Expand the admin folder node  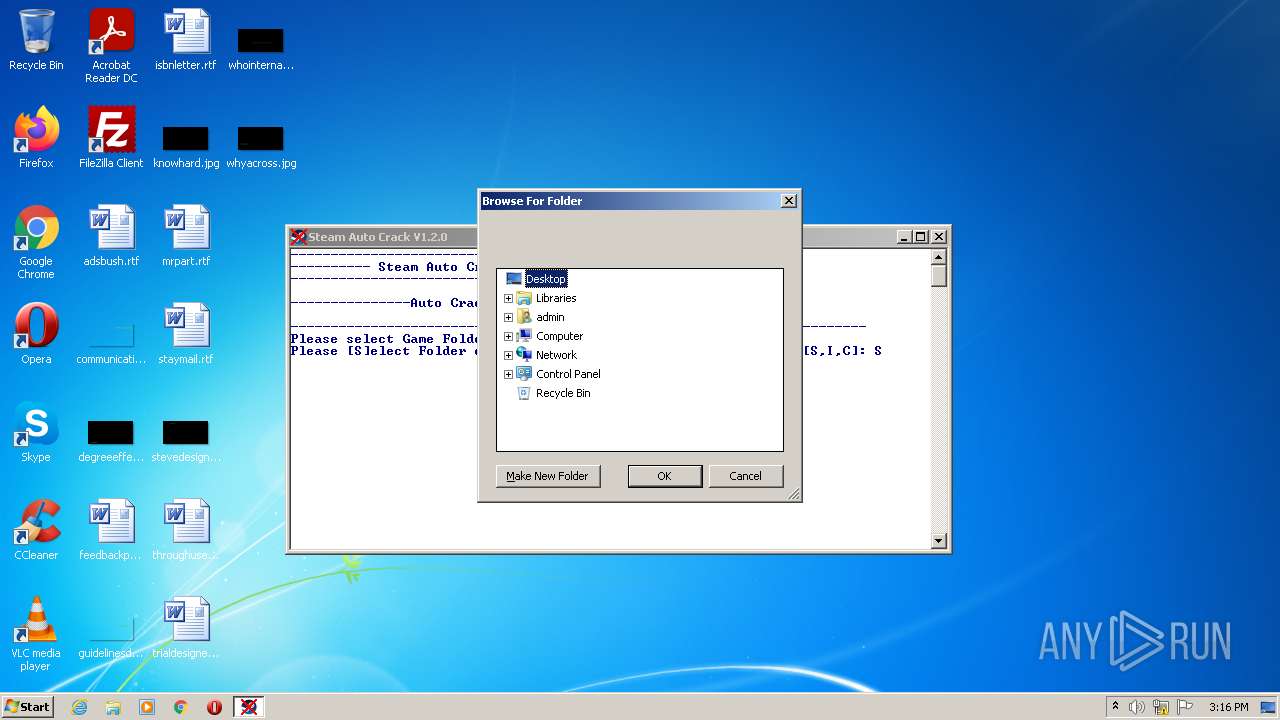pos(508,317)
